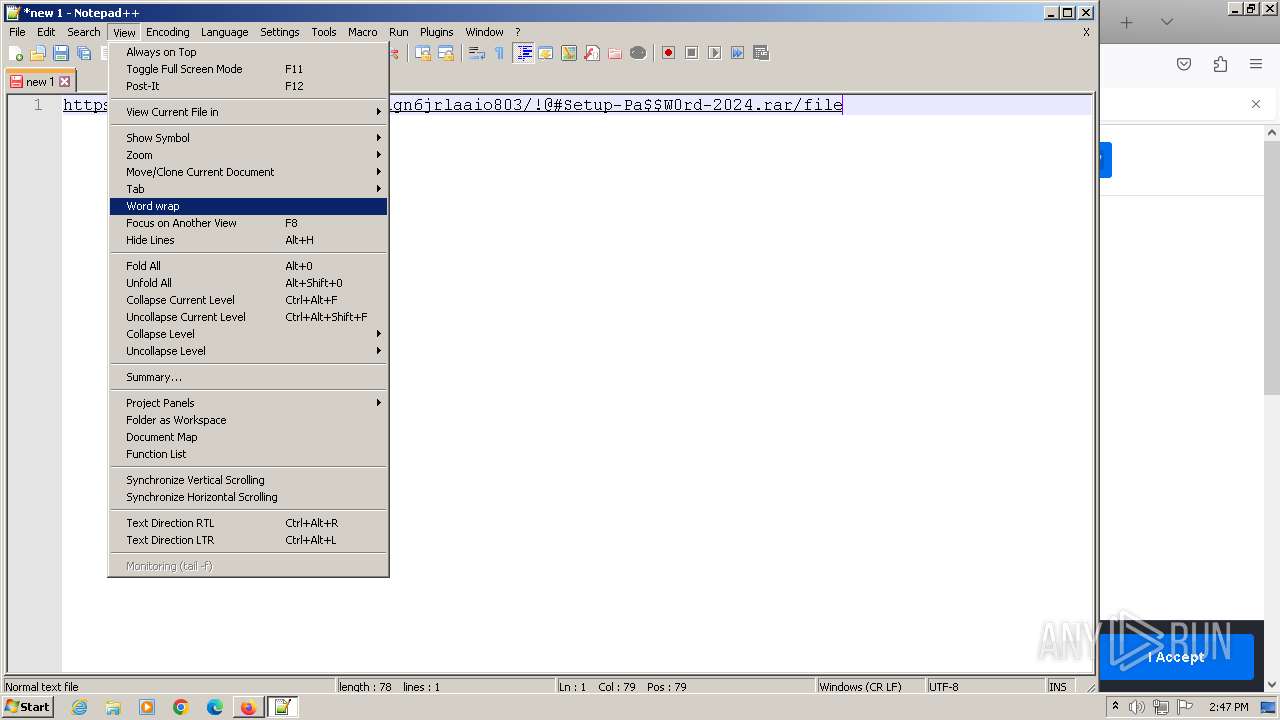Expand the Tab submenu in the View menu
1280x720 pixels.
coord(248,189)
